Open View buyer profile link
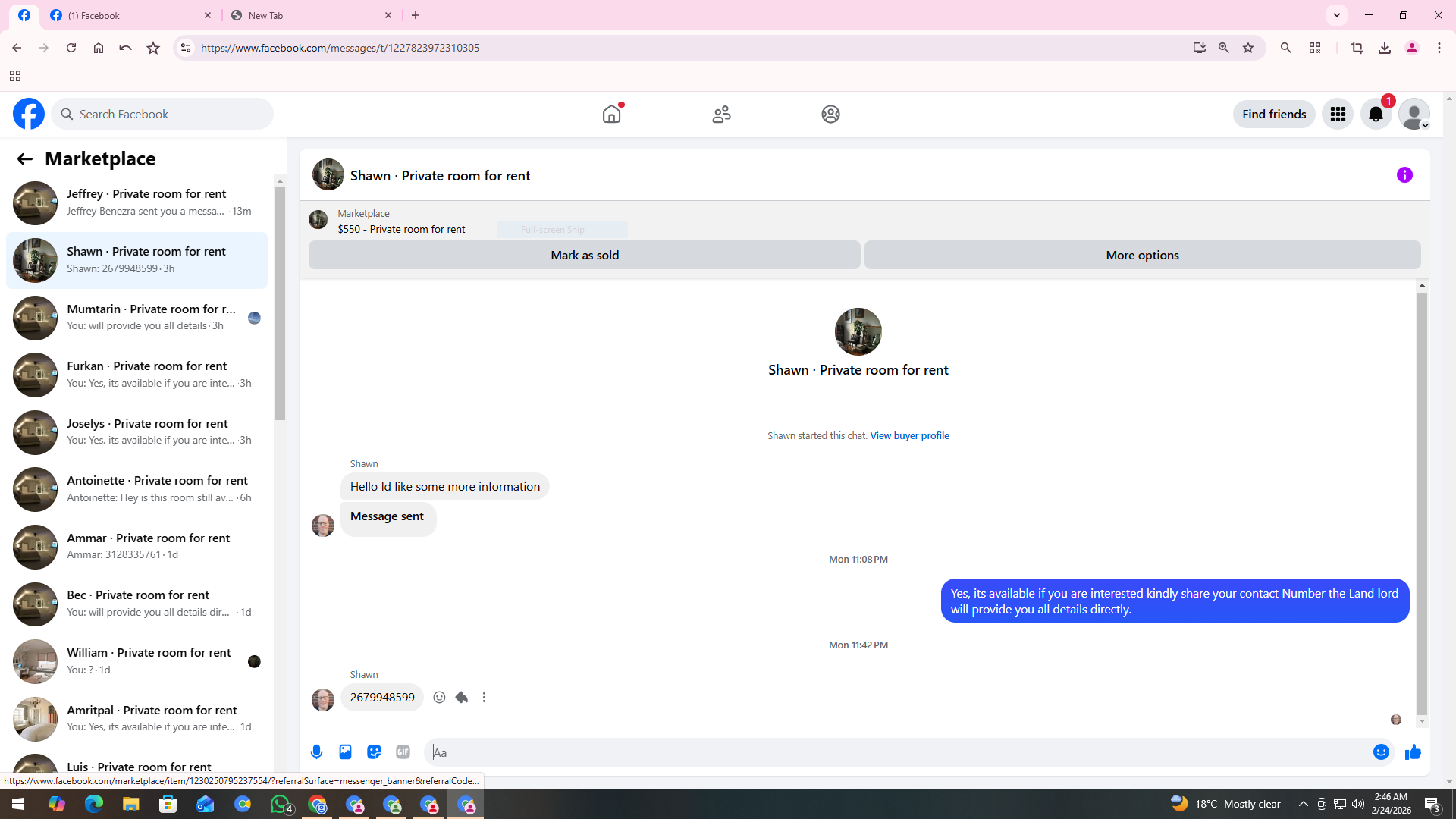1456x819 pixels. (x=909, y=435)
